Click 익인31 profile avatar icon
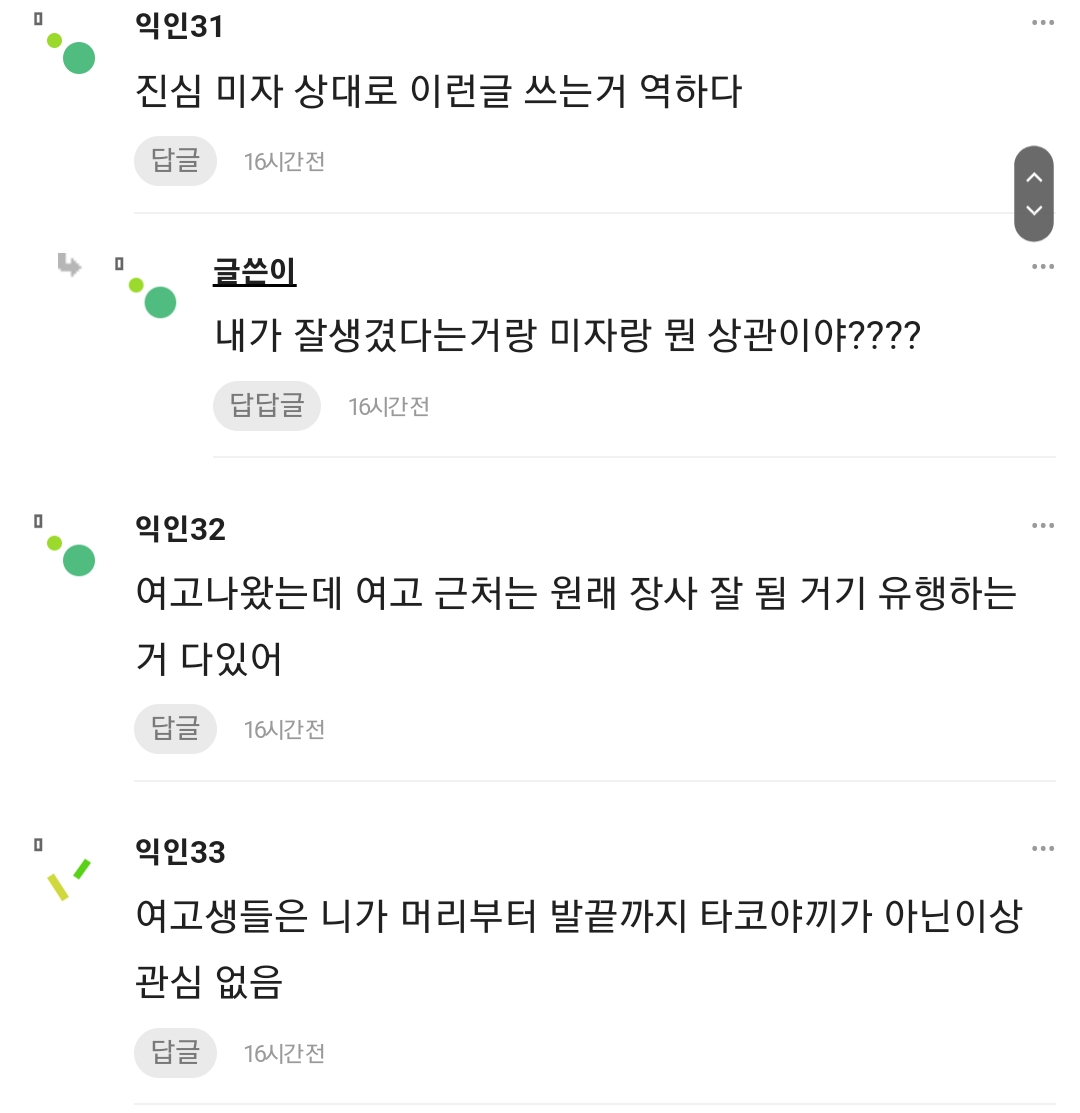The width and height of the screenshot is (1080, 1113). pyautogui.click(x=71, y=53)
